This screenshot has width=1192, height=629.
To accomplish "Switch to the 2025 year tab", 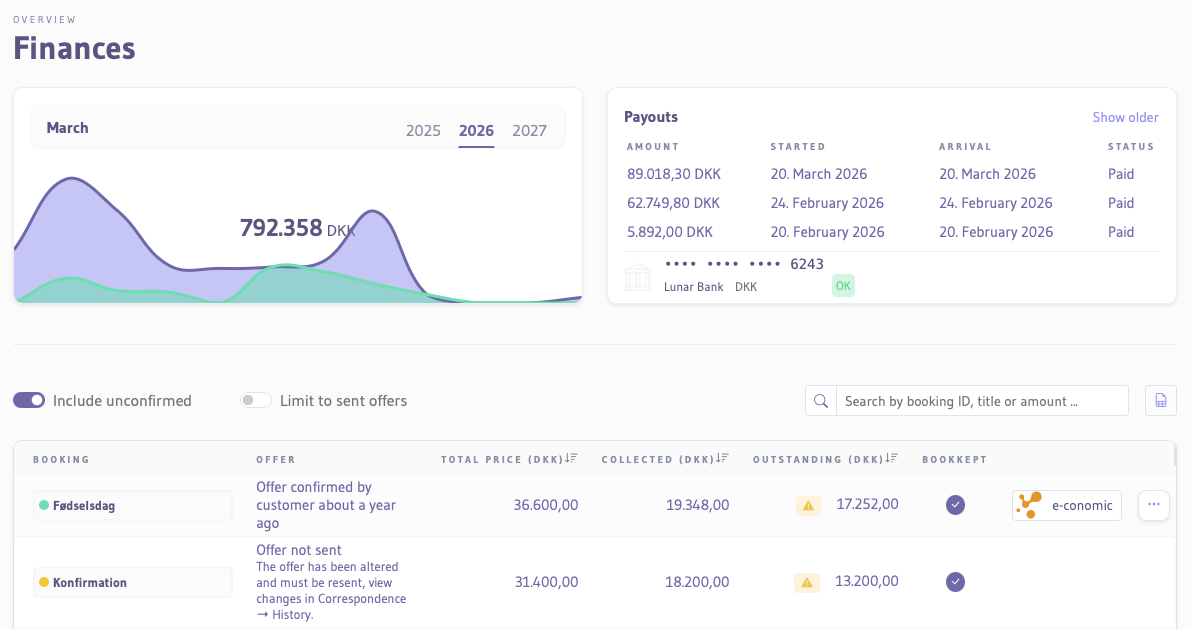I will tap(423, 131).
